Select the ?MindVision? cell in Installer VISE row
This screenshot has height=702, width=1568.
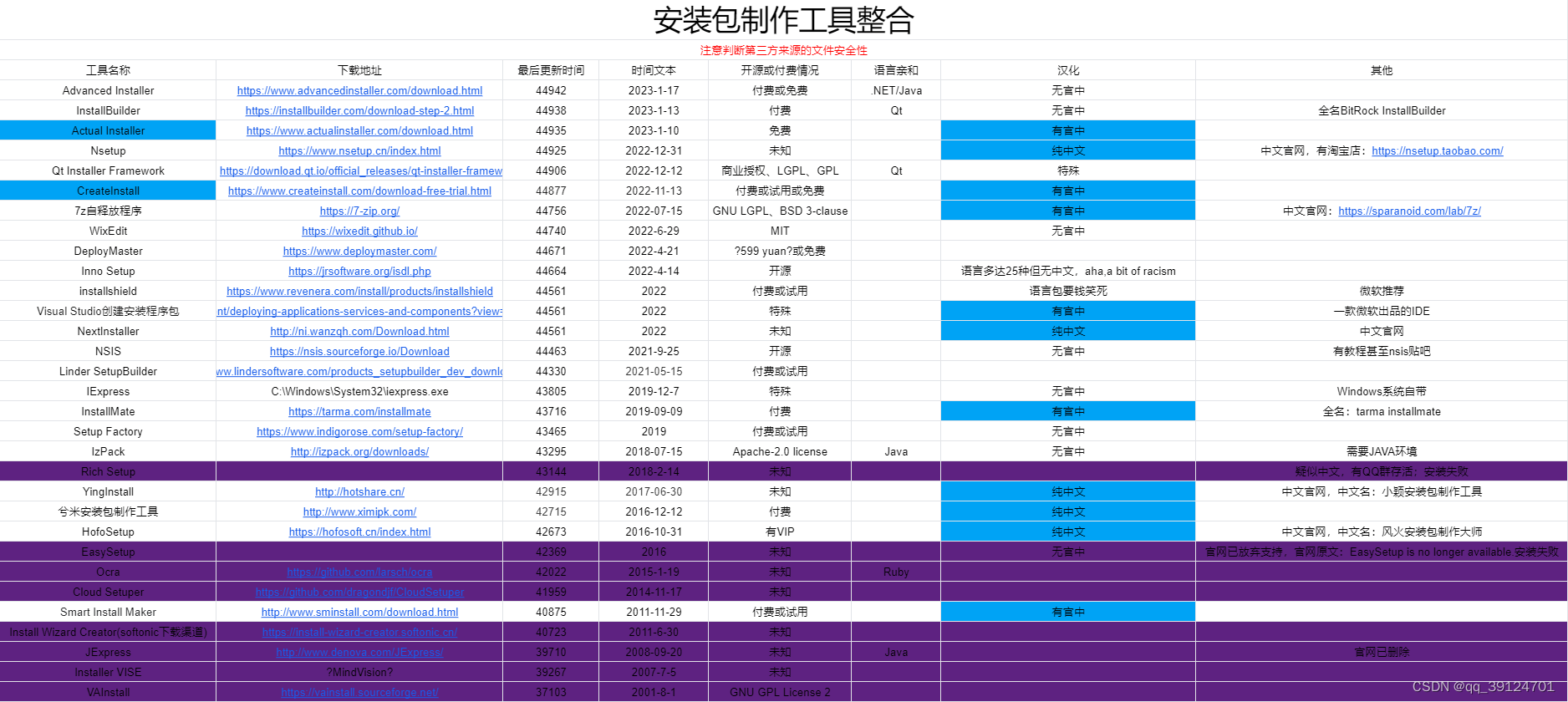click(x=359, y=672)
